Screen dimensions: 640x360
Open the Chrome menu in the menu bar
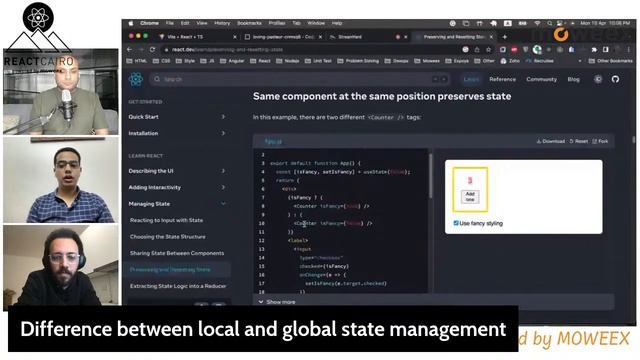point(149,23)
